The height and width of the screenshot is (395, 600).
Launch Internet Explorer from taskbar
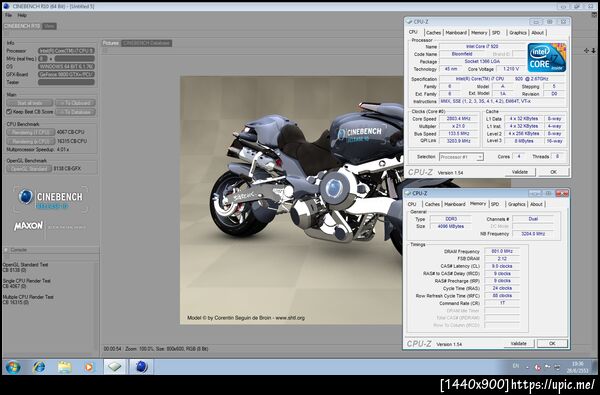point(39,367)
